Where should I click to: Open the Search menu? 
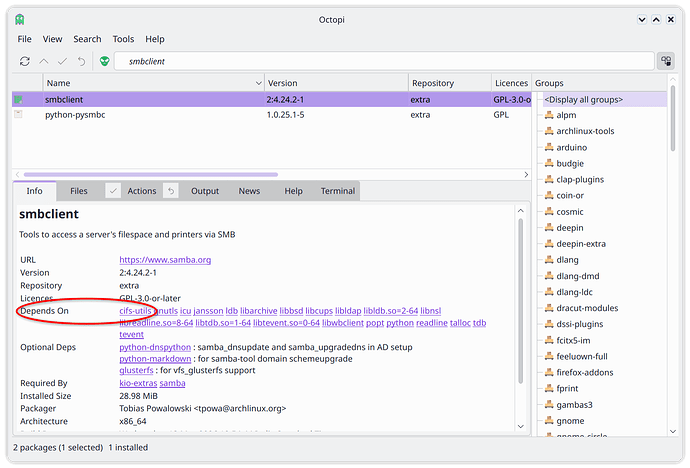(x=87, y=39)
